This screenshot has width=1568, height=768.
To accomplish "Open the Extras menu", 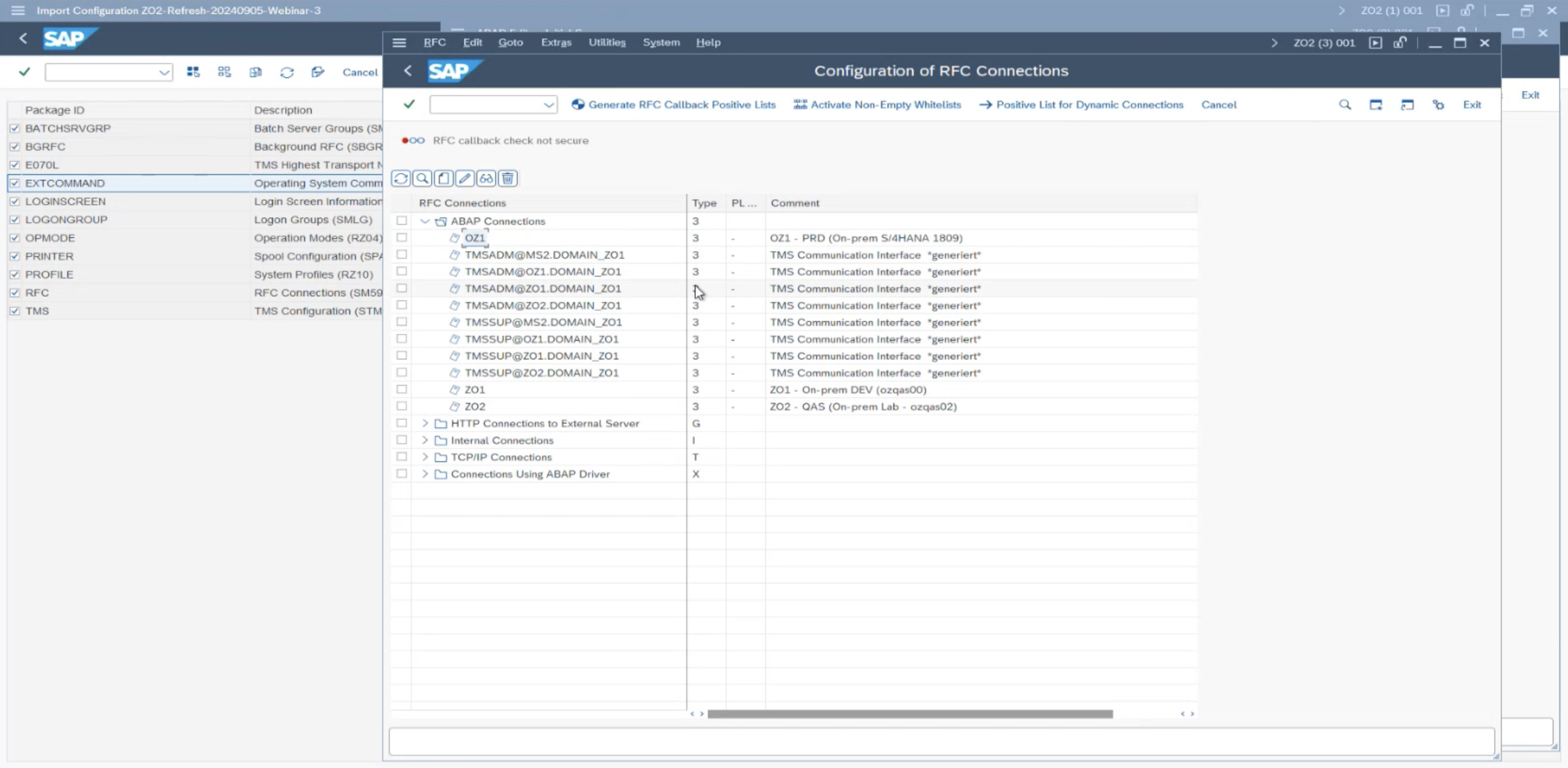I will pos(556,43).
